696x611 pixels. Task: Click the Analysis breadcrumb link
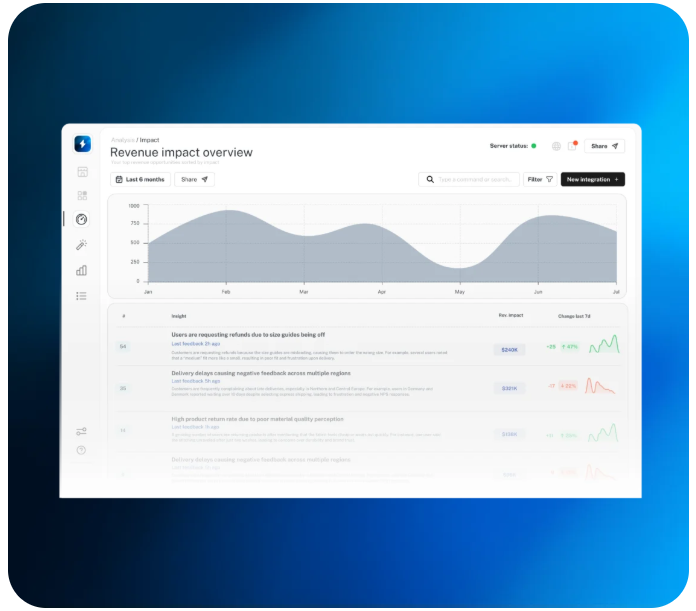(122, 140)
